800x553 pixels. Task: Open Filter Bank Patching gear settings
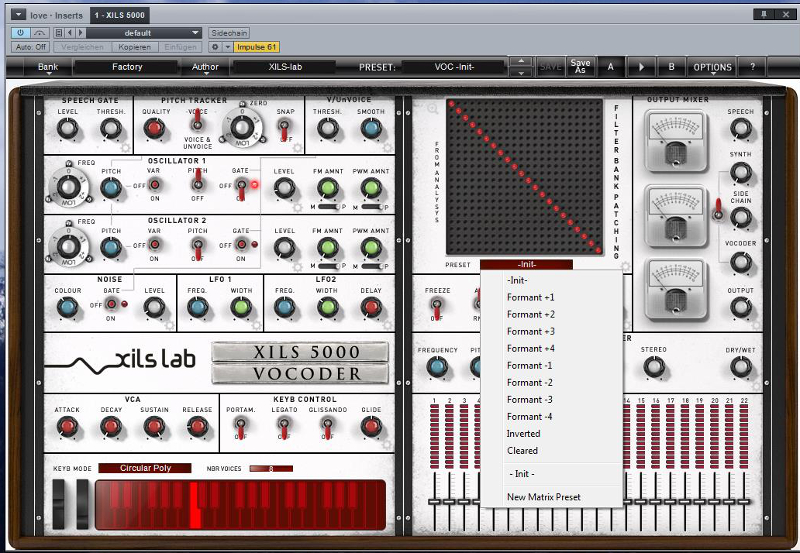point(624,266)
